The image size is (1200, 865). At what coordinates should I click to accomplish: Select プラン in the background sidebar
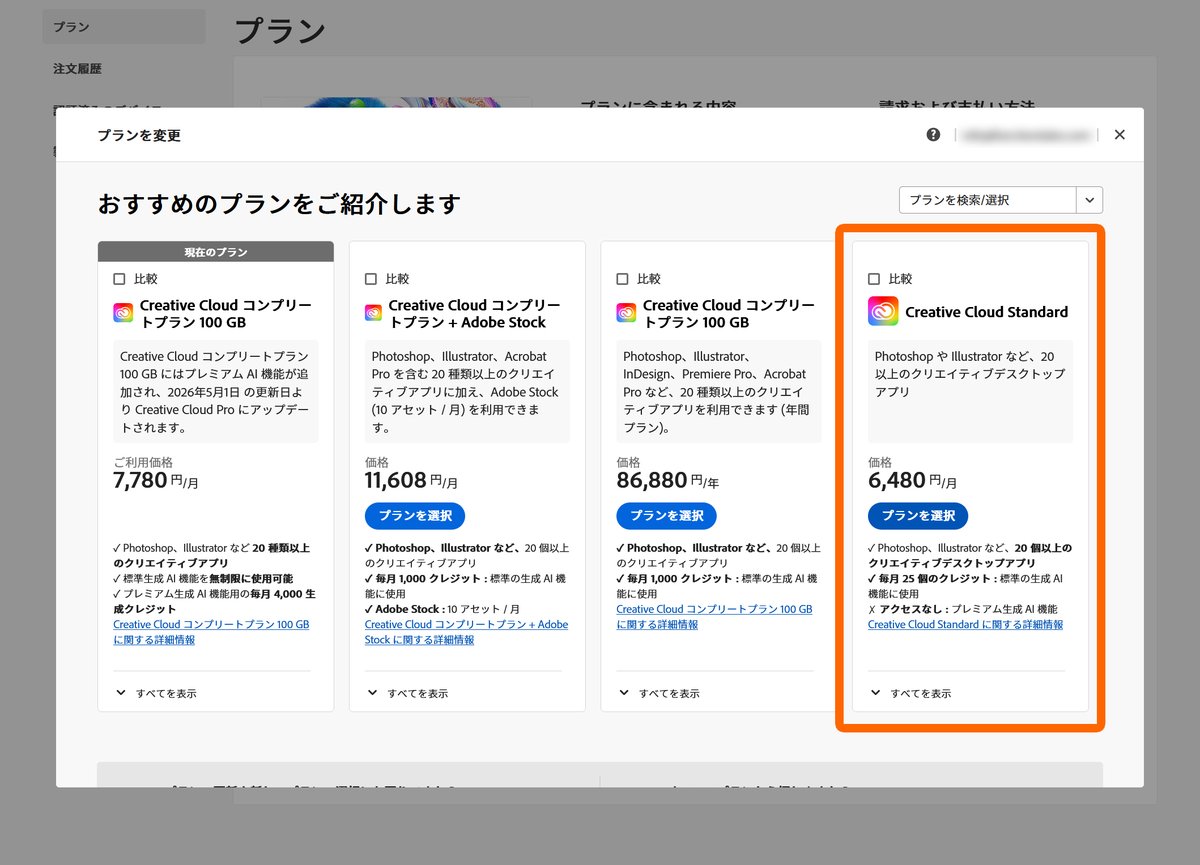(x=124, y=27)
